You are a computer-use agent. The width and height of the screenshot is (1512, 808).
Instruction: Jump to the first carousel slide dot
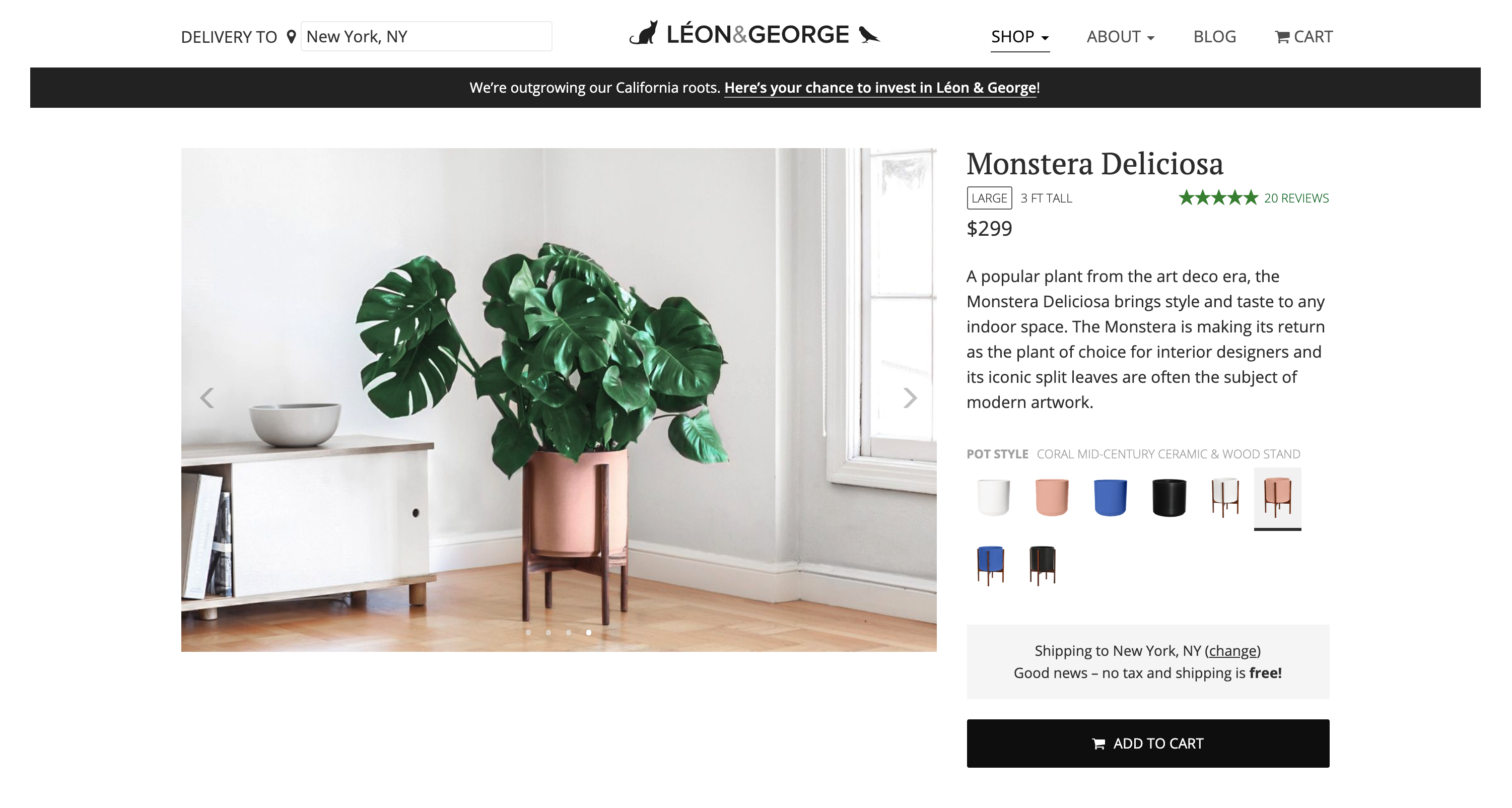point(528,632)
